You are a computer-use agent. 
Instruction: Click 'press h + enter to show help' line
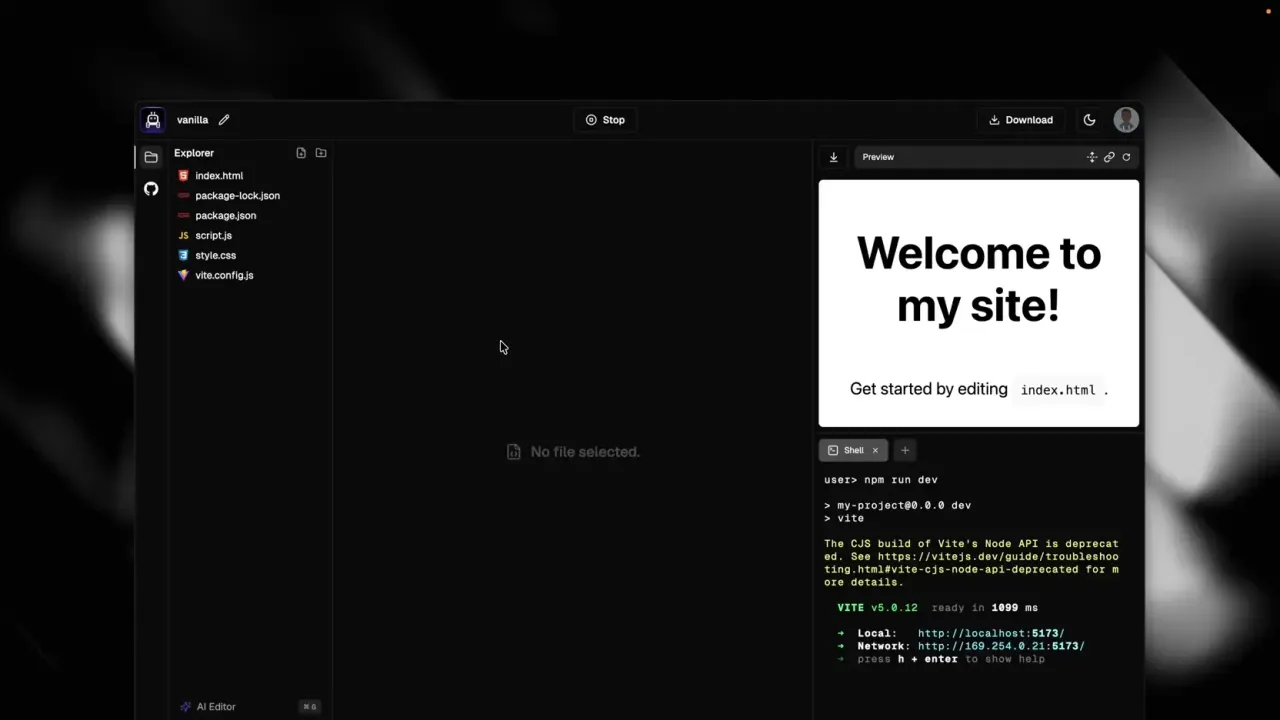pyautogui.click(x=950, y=660)
